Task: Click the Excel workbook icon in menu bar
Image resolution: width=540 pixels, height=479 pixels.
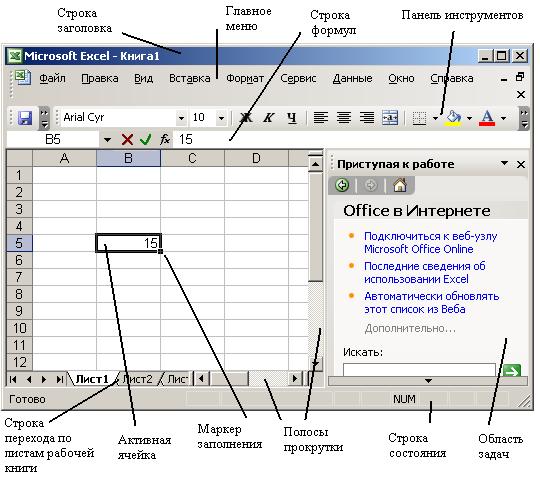Action: tap(23, 77)
